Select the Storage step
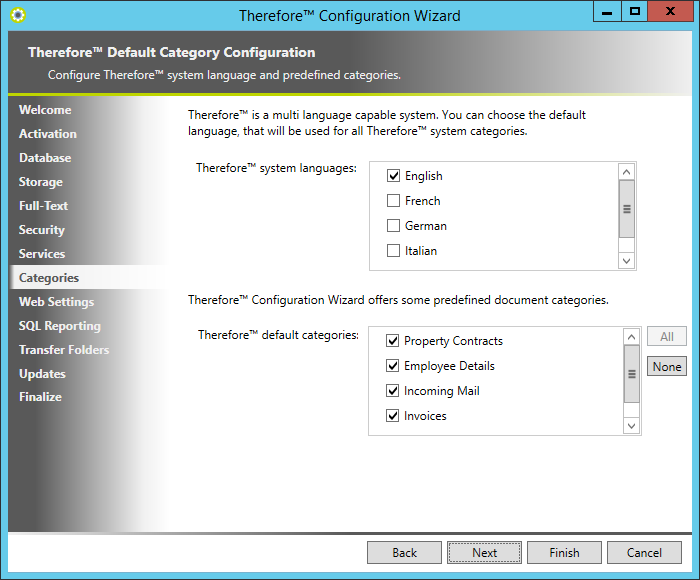Viewport: 700px width, 580px height. 41,182
